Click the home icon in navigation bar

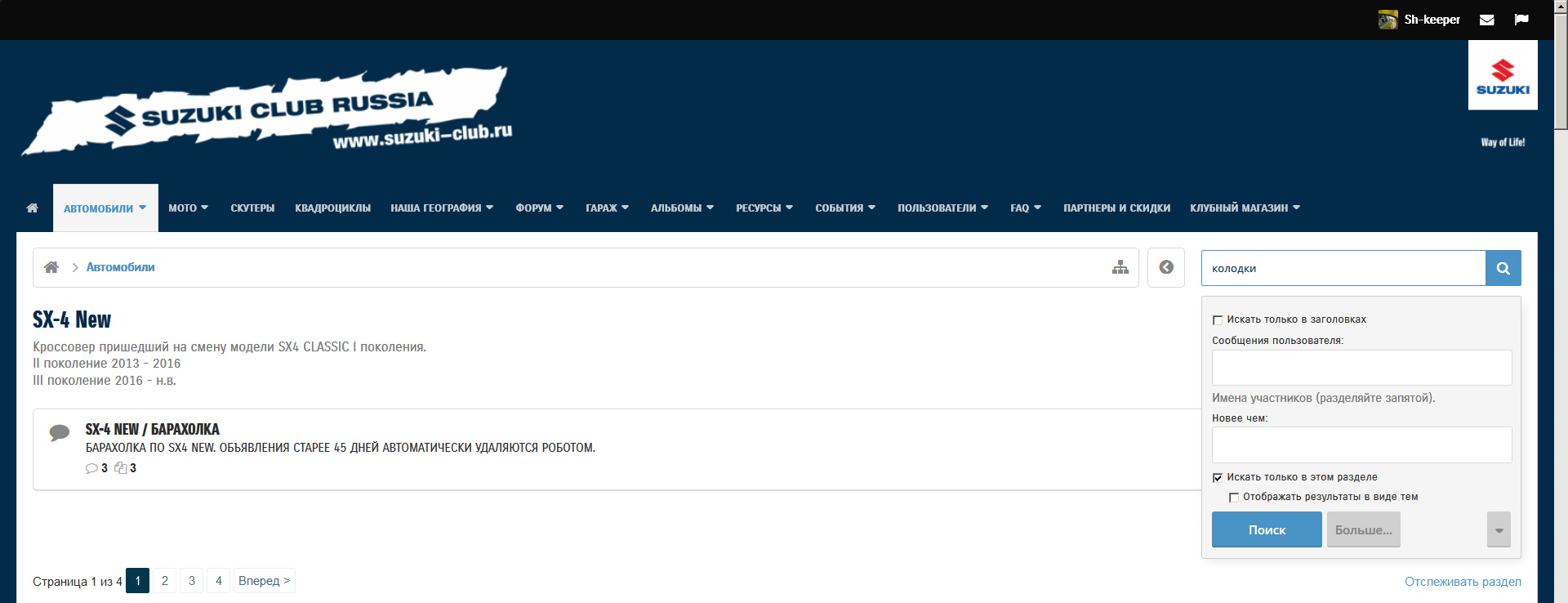(x=32, y=208)
